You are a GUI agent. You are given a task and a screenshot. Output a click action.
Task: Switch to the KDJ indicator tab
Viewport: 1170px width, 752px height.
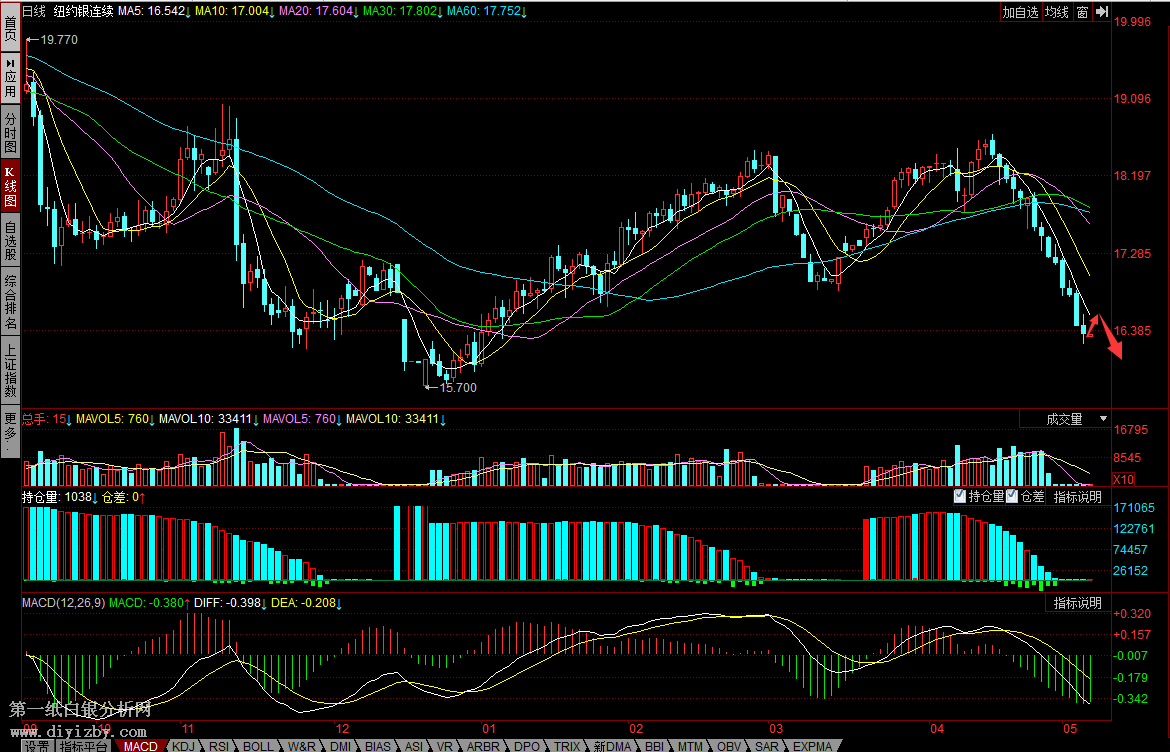(x=184, y=746)
